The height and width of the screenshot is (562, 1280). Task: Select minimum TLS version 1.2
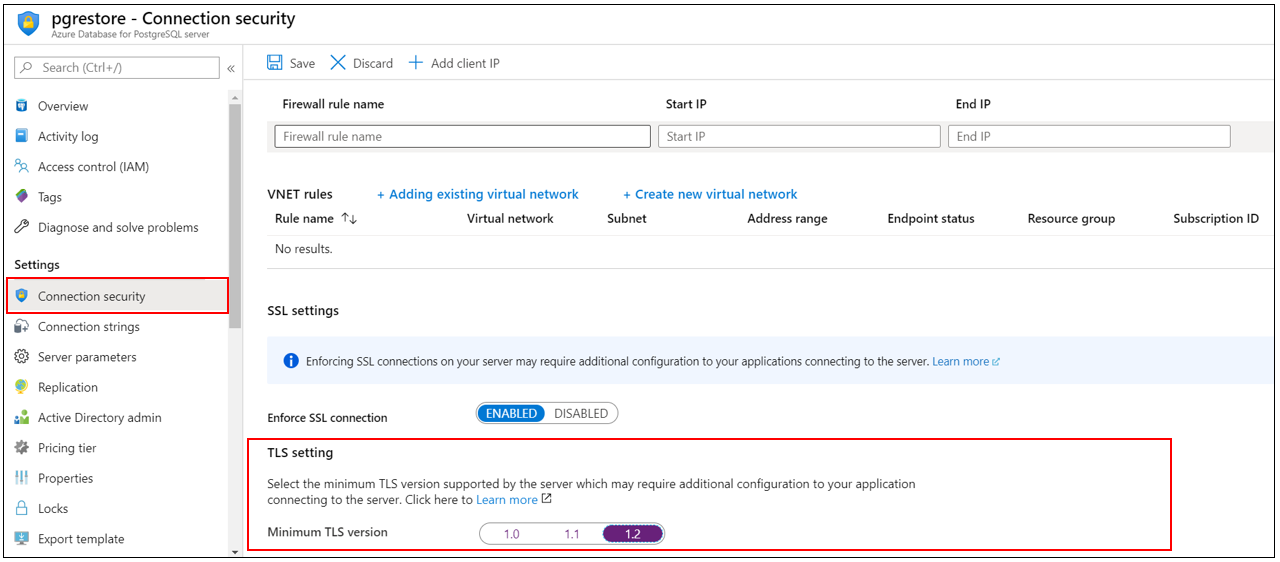click(633, 534)
